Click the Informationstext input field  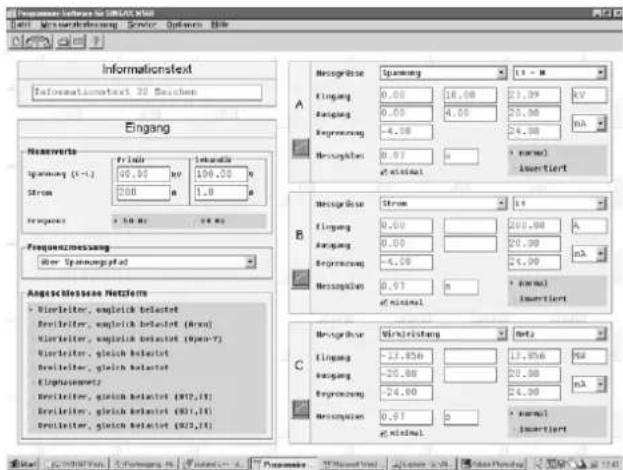[x=147, y=92]
